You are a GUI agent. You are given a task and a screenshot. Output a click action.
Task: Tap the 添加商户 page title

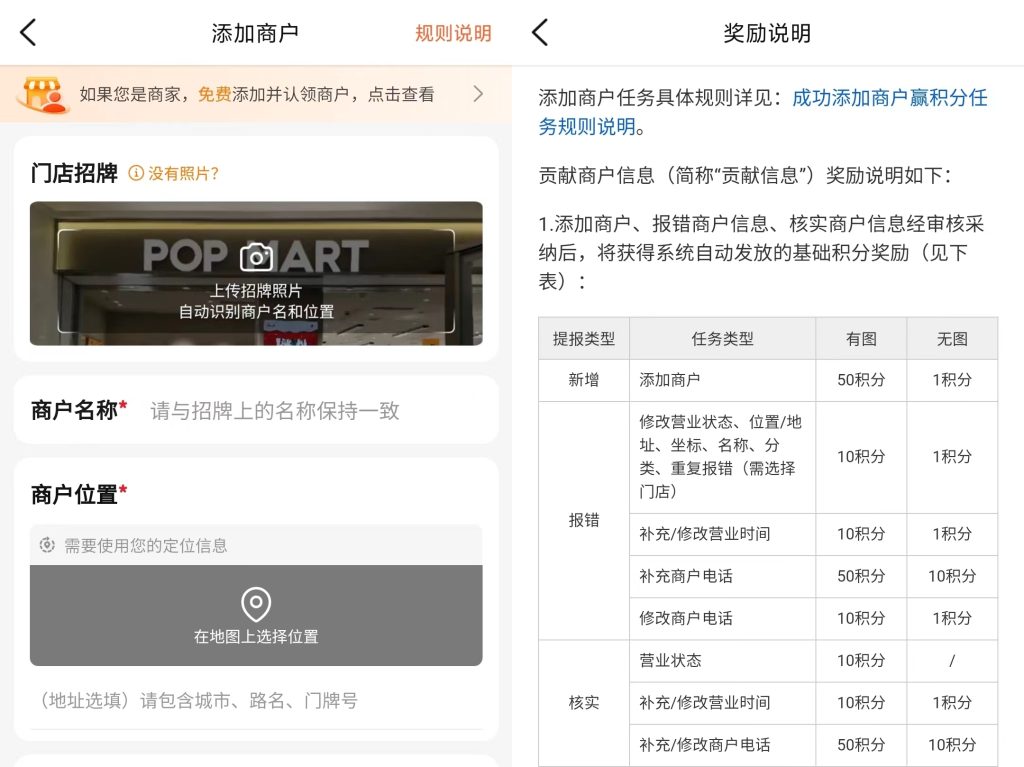tap(255, 33)
